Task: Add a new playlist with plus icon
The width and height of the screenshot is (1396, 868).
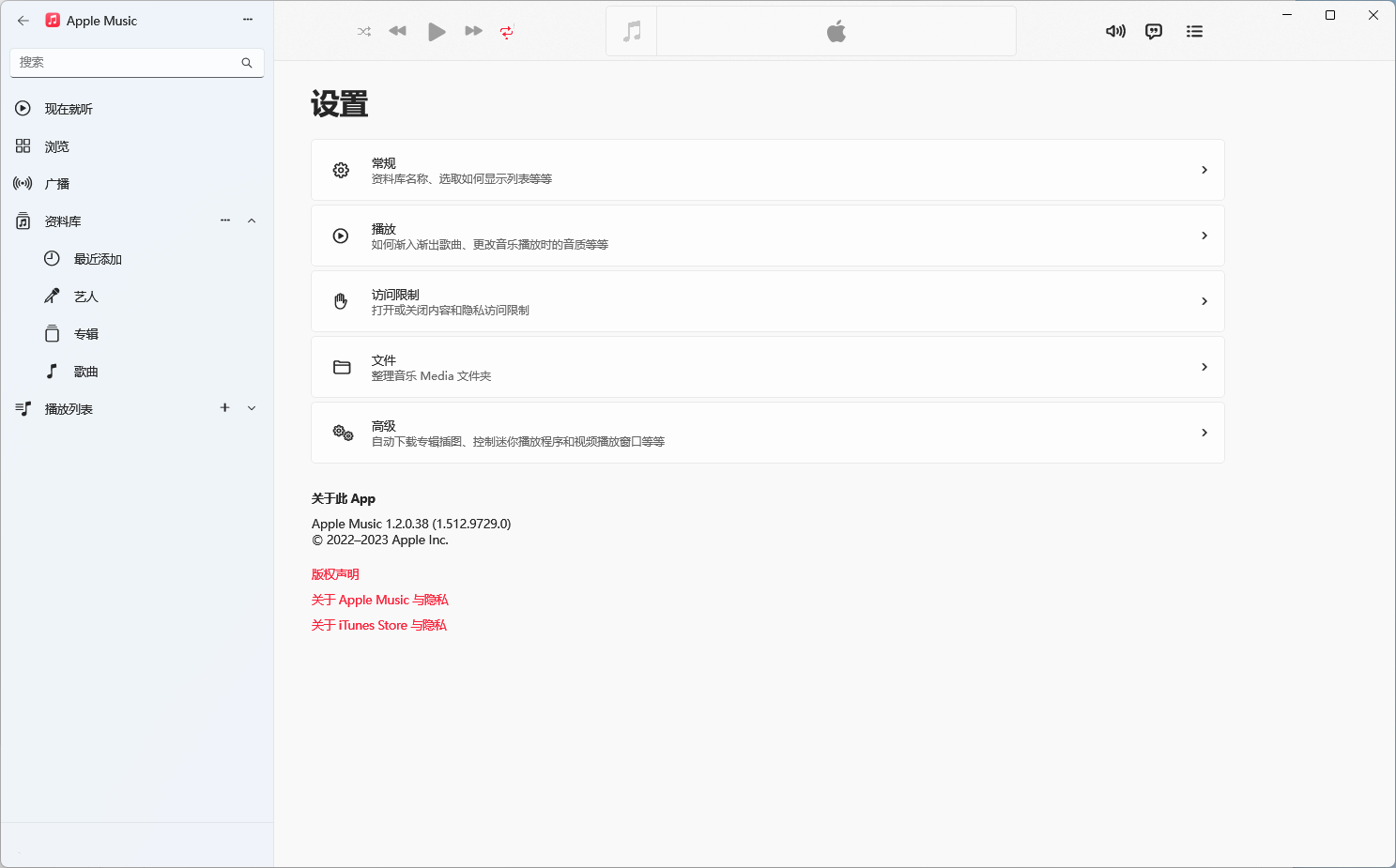Action: click(224, 408)
